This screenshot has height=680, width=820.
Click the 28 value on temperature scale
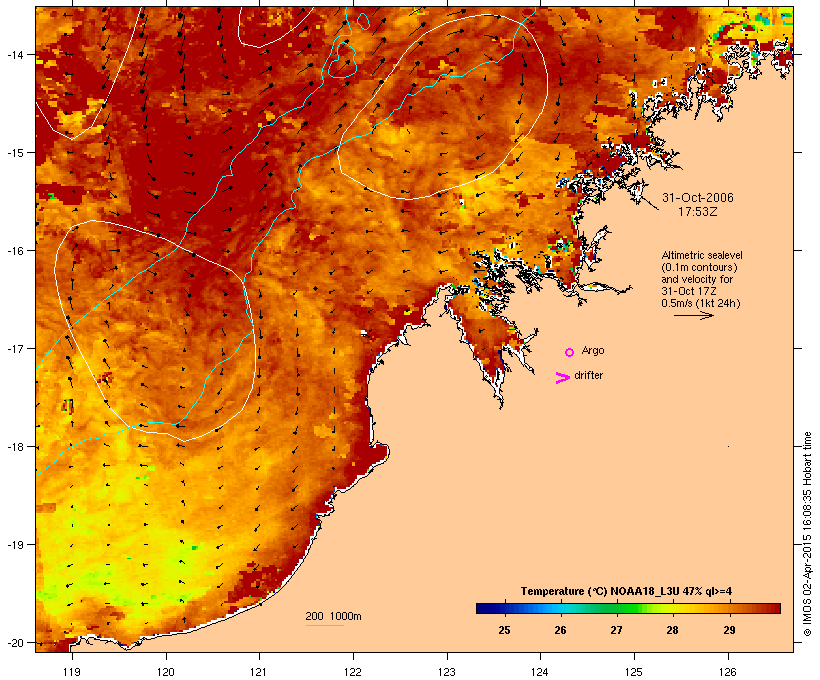[x=673, y=630]
